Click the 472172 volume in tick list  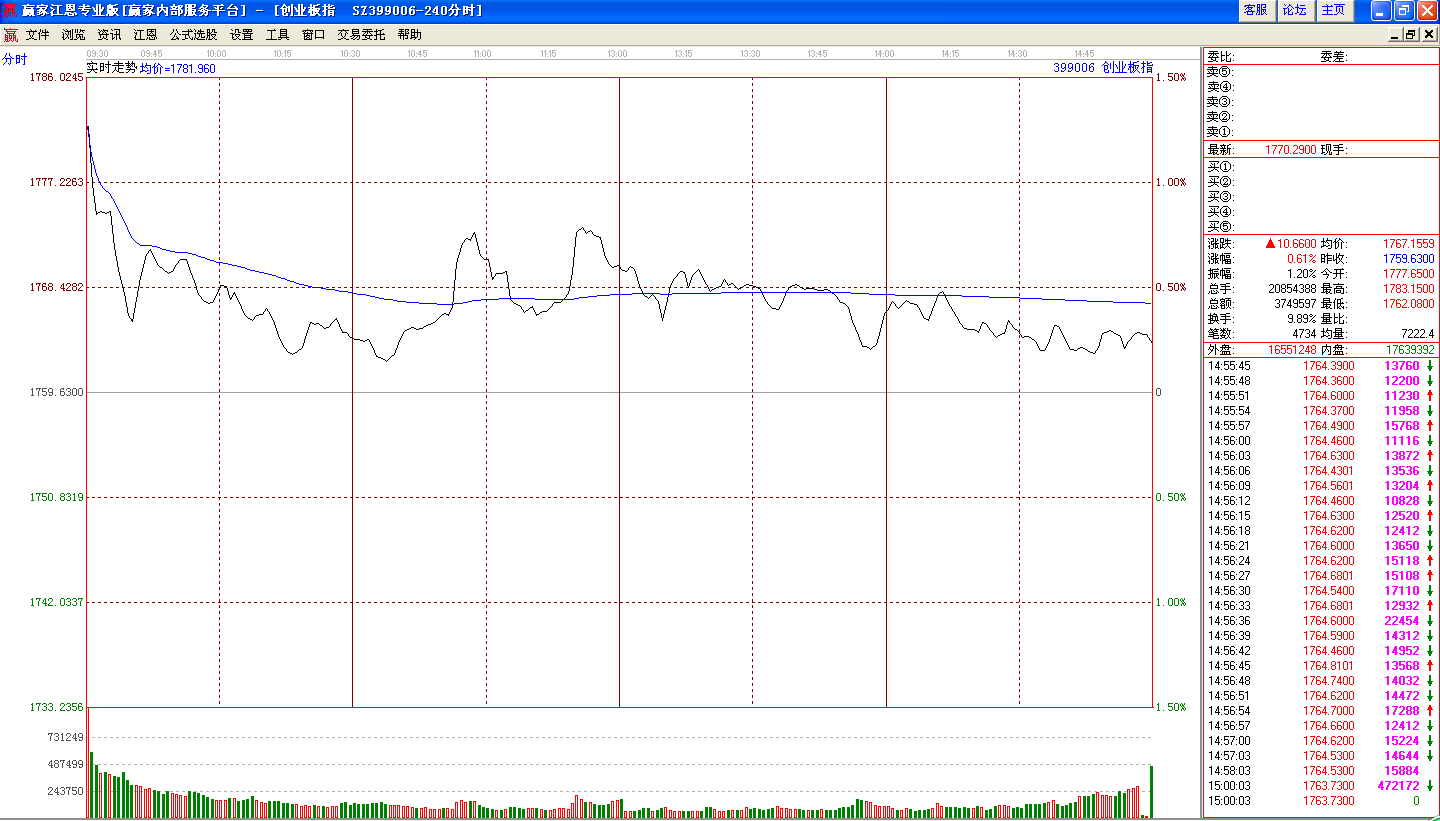pos(1398,786)
